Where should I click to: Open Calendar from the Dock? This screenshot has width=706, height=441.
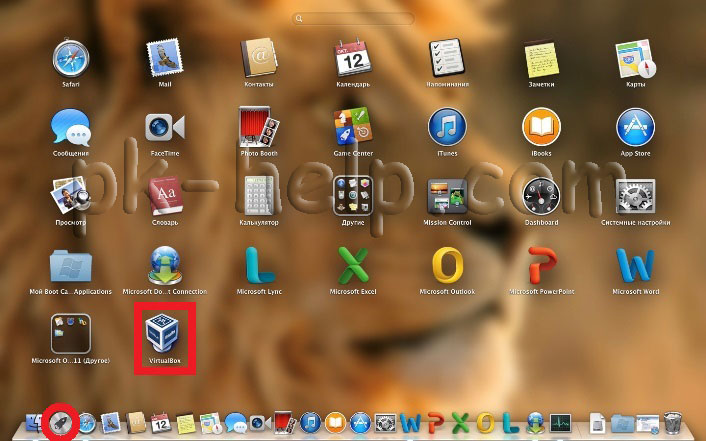(160, 423)
